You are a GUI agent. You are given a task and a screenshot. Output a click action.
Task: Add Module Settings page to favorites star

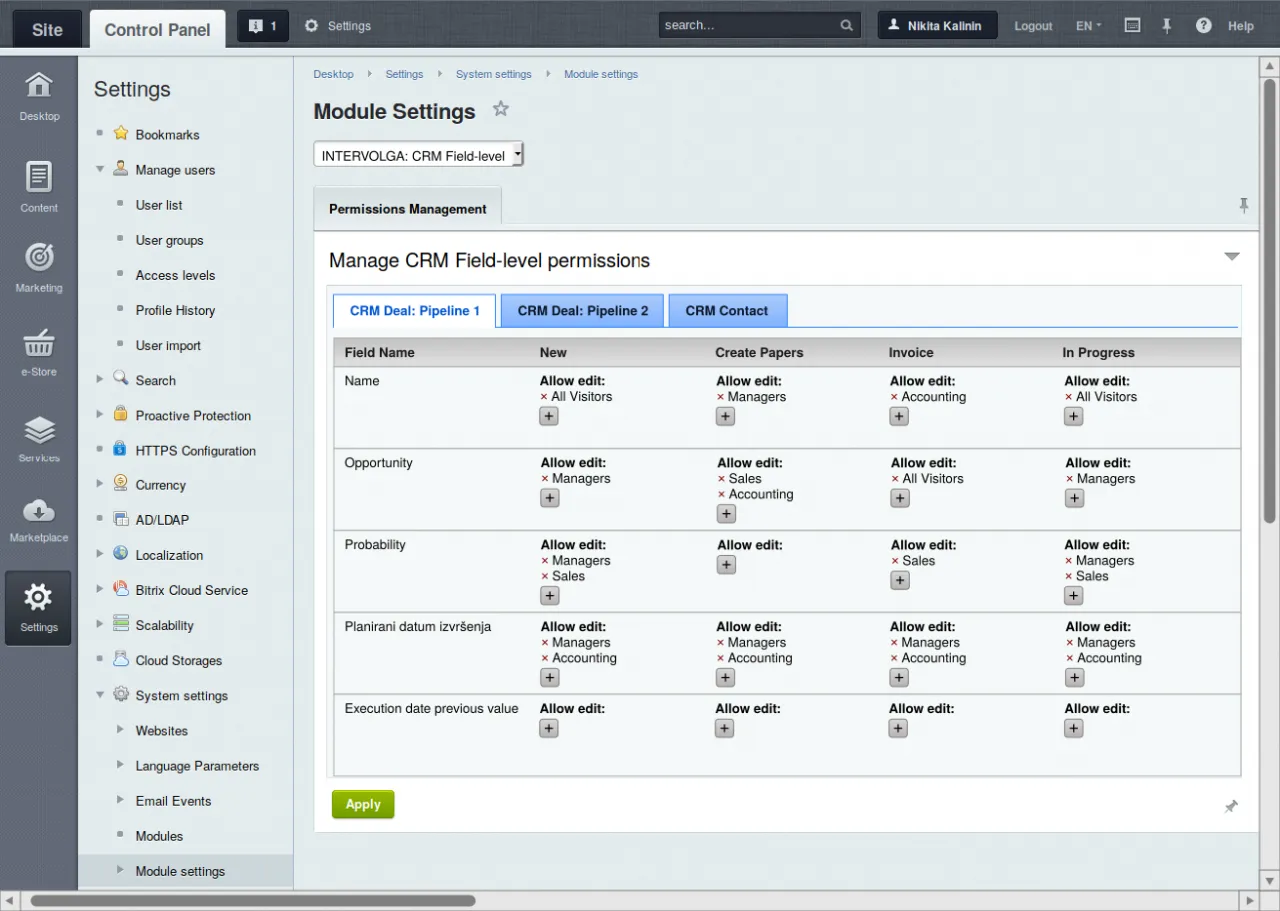(501, 109)
